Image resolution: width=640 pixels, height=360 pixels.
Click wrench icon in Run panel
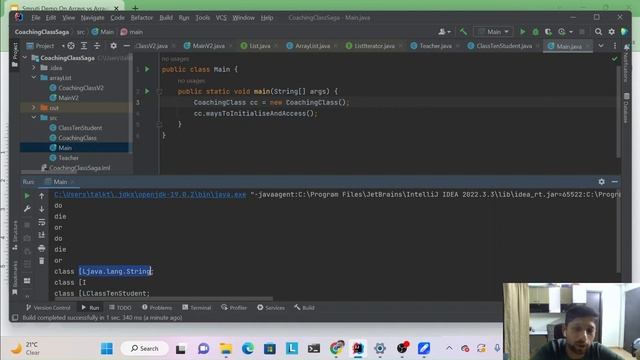tap(27, 209)
